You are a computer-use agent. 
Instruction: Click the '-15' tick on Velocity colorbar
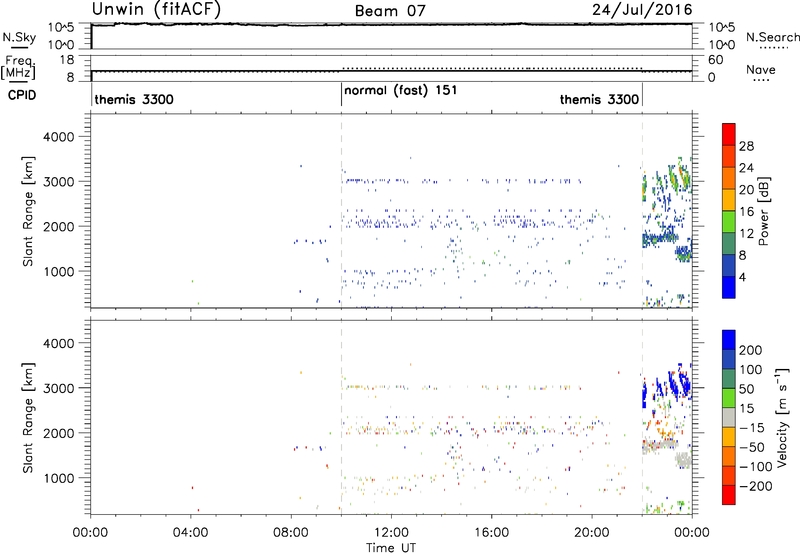click(x=752, y=427)
